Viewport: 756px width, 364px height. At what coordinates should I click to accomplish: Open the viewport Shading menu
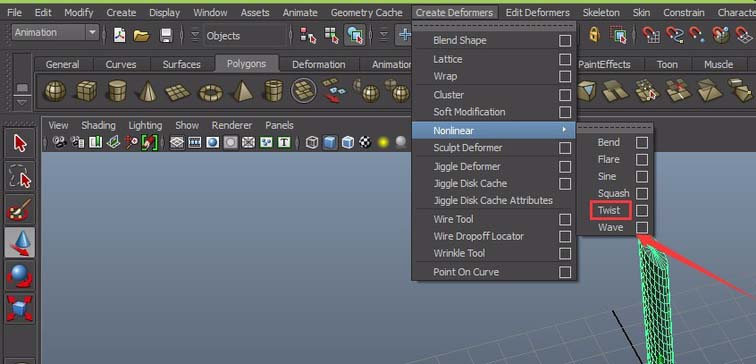tap(98, 125)
